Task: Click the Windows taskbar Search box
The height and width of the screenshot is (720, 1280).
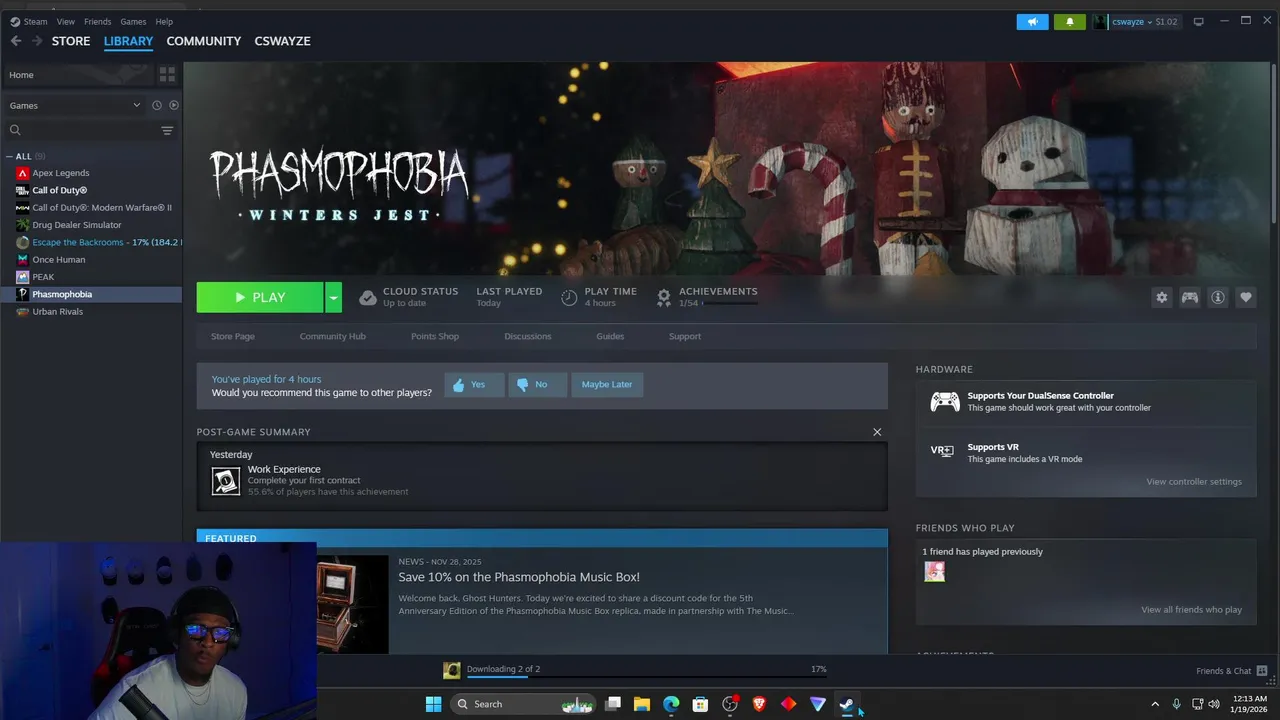Action: (523, 704)
